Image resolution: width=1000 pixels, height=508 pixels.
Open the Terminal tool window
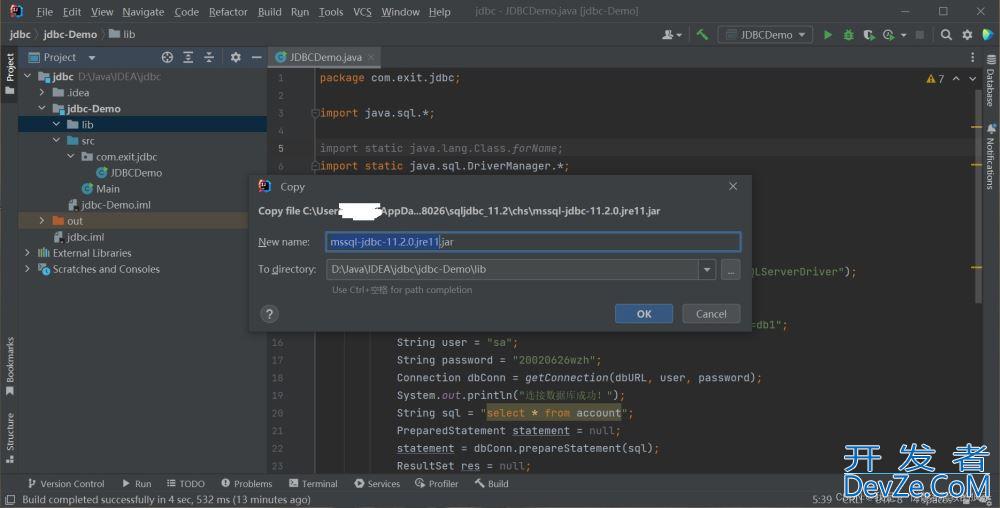point(313,484)
